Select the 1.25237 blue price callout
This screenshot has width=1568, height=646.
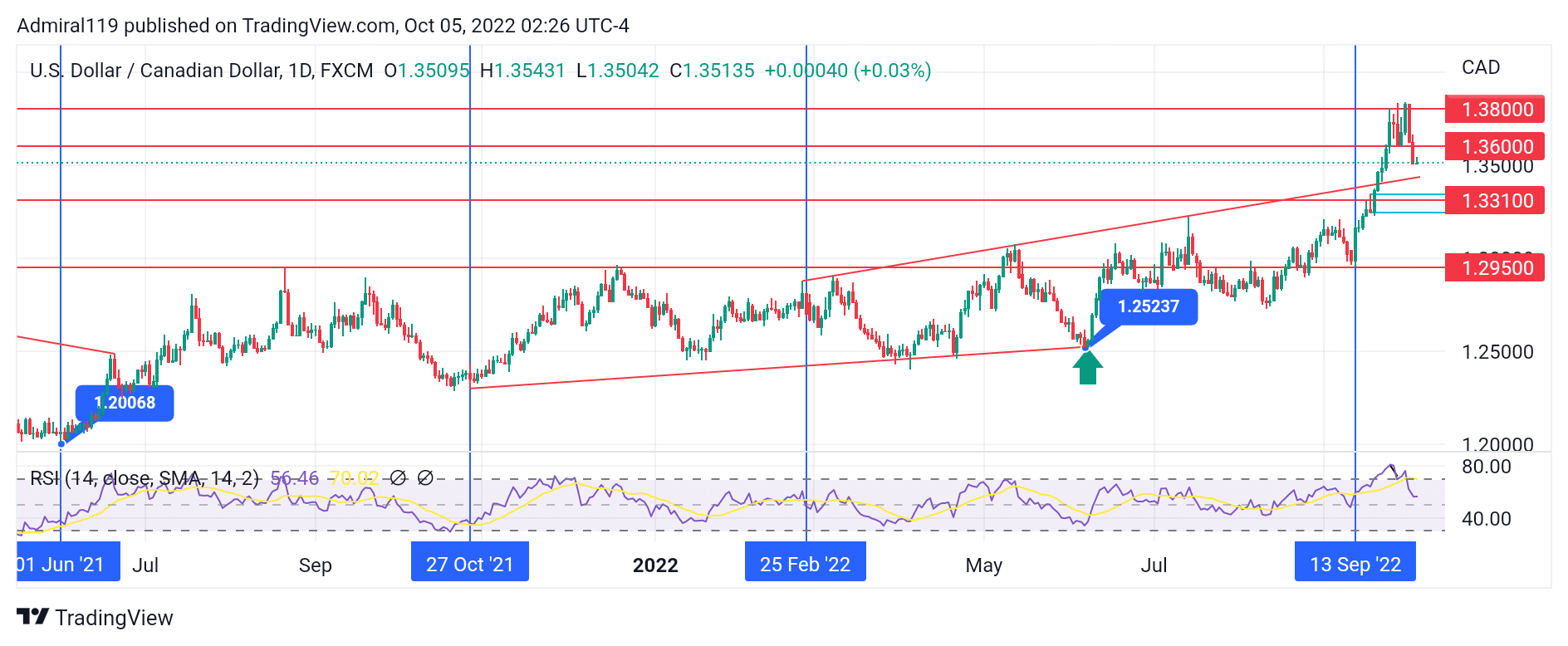(x=1149, y=306)
